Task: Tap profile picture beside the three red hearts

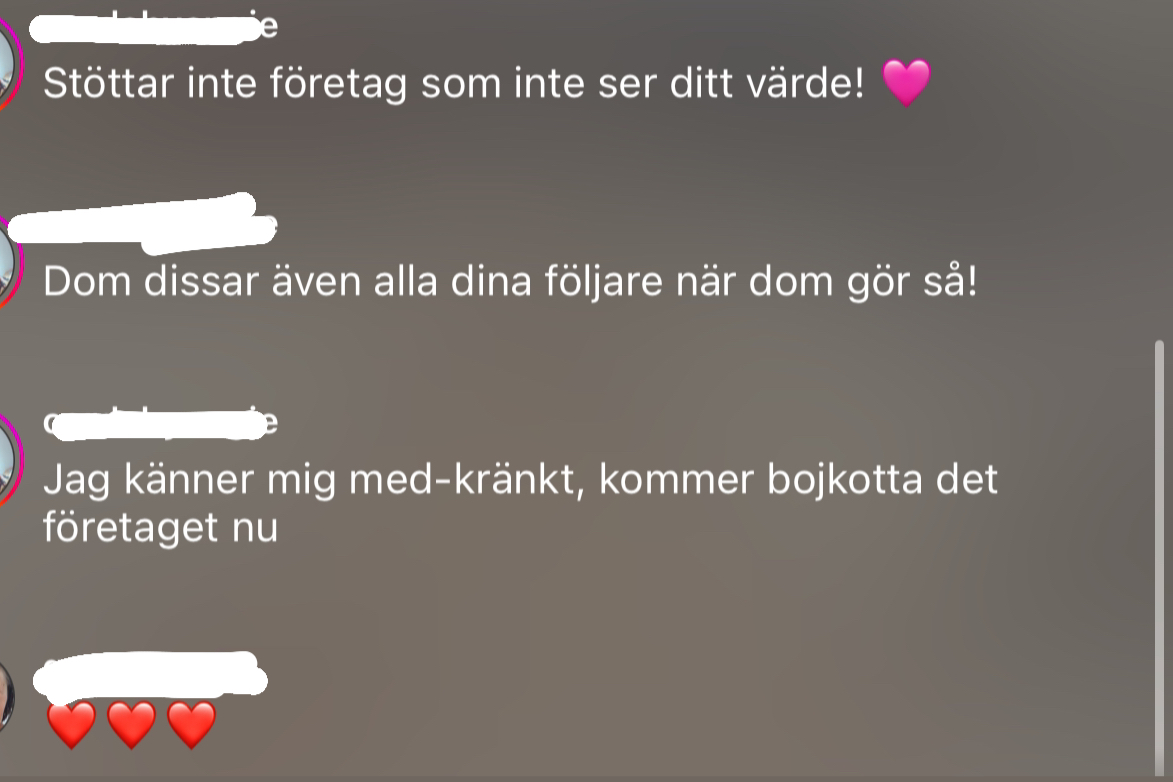Action: (x=7, y=697)
